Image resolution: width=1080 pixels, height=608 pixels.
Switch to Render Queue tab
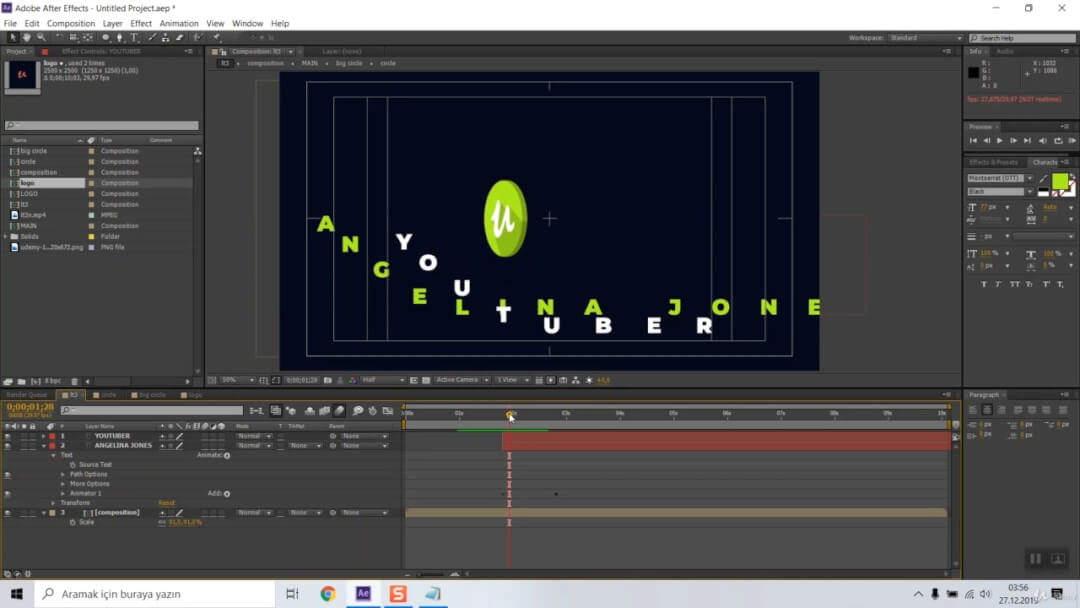click(x=27, y=395)
